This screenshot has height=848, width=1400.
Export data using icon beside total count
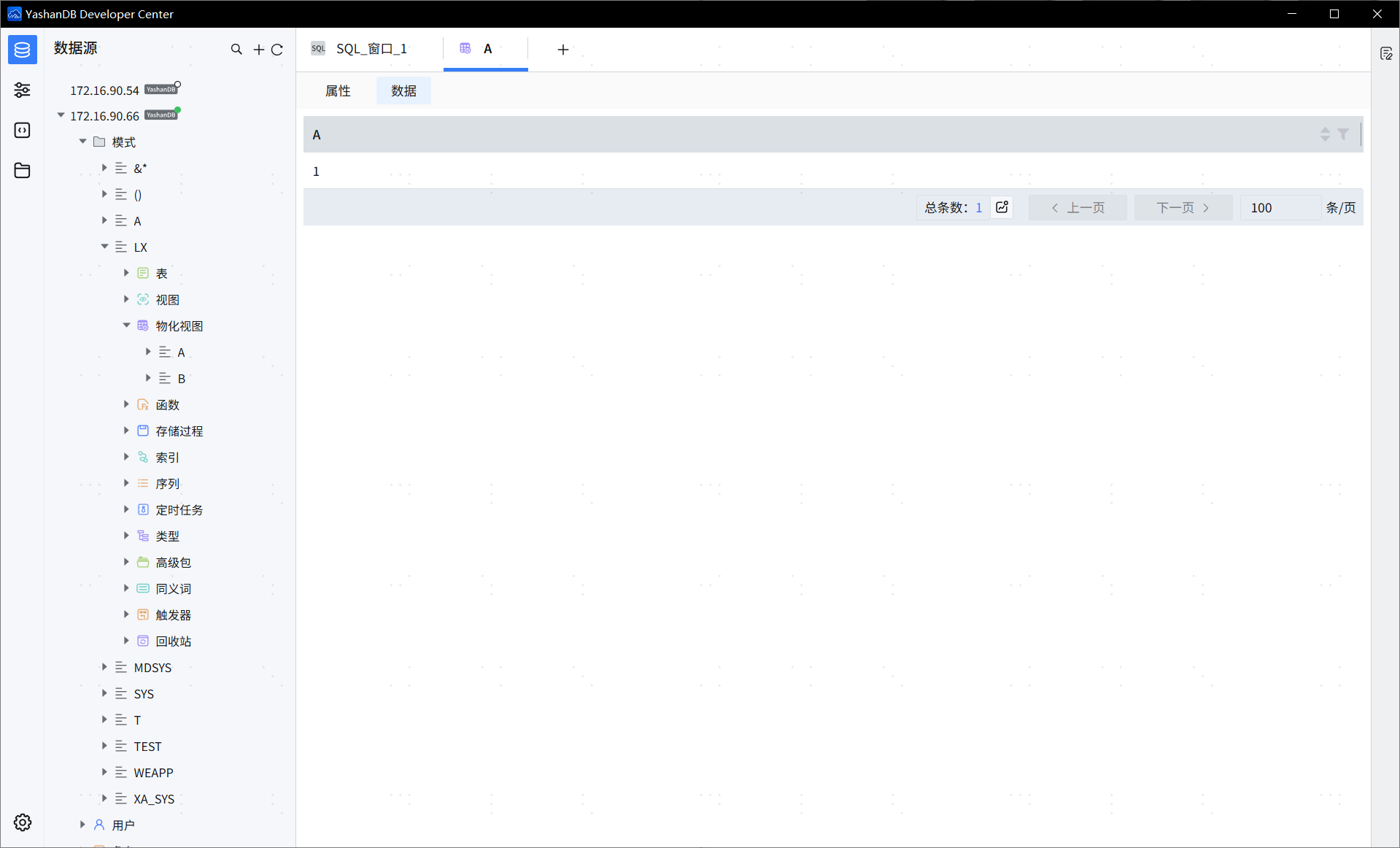pos(1002,207)
